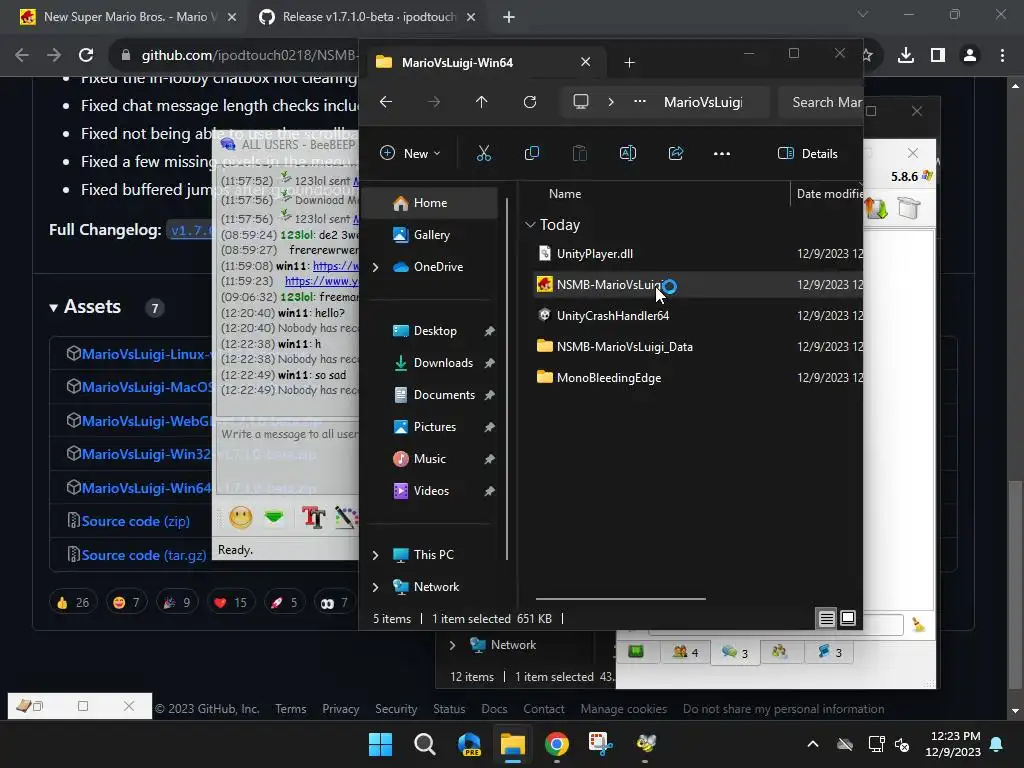The height and width of the screenshot is (768, 1024).
Task: Select the MarioVsLuigi-Win64 Explorer tab
Action: click(x=485, y=63)
